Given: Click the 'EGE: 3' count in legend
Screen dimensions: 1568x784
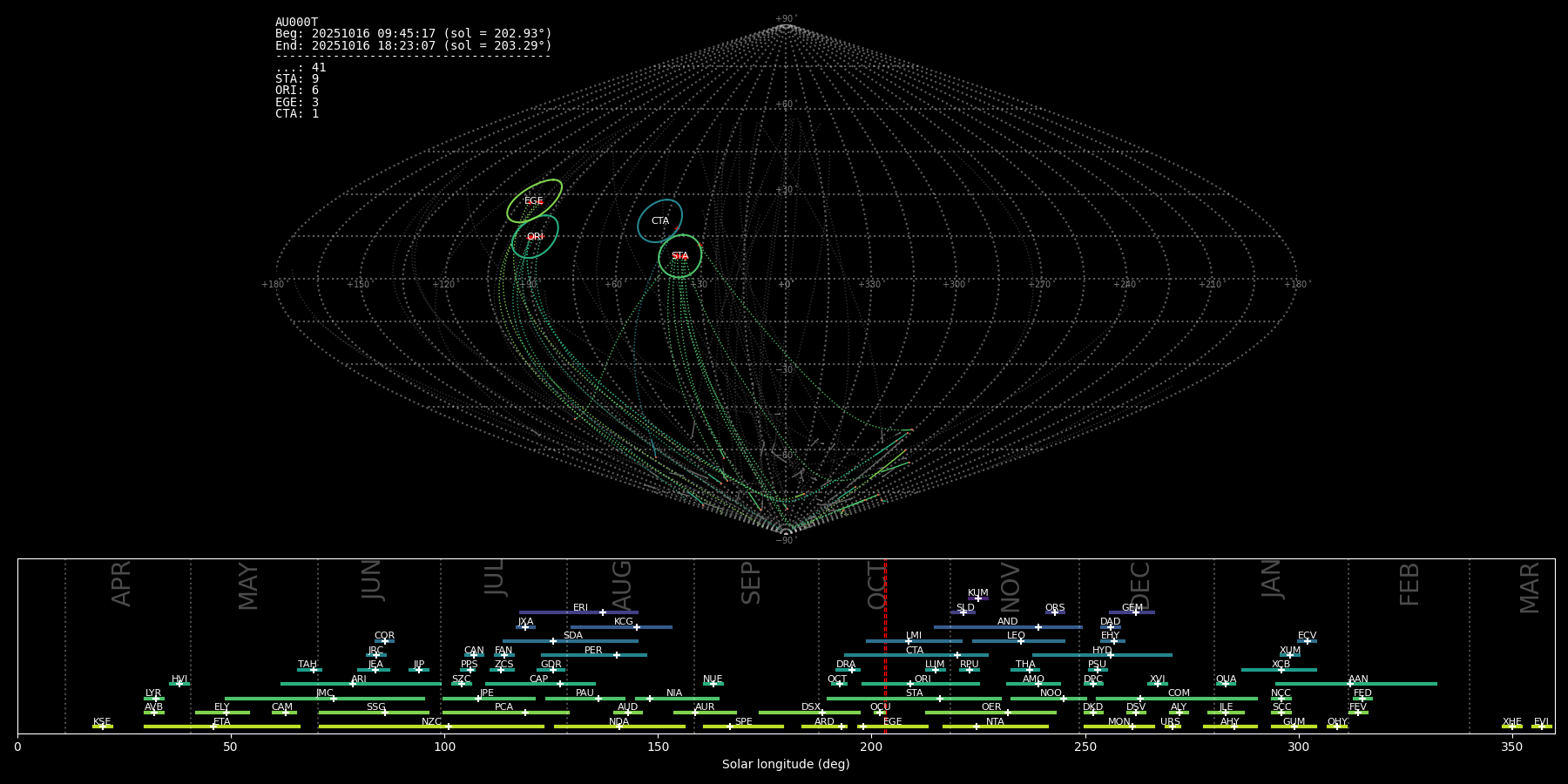Looking at the screenshot, I should [297, 102].
